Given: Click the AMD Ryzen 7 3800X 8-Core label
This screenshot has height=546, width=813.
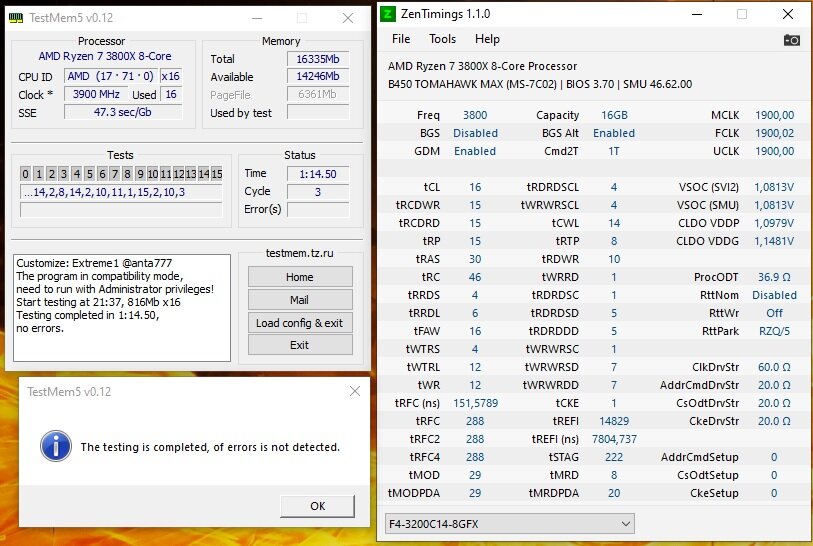Looking at the screenshot, I should pyautogui.click(x=105, y=56).
